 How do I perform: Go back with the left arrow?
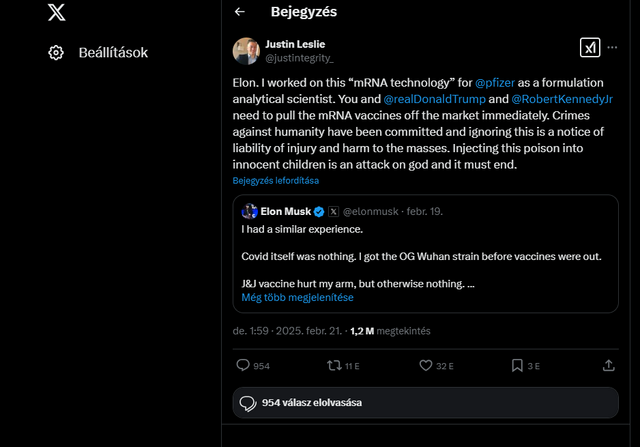pyautogui.click(x=239, y=12)
